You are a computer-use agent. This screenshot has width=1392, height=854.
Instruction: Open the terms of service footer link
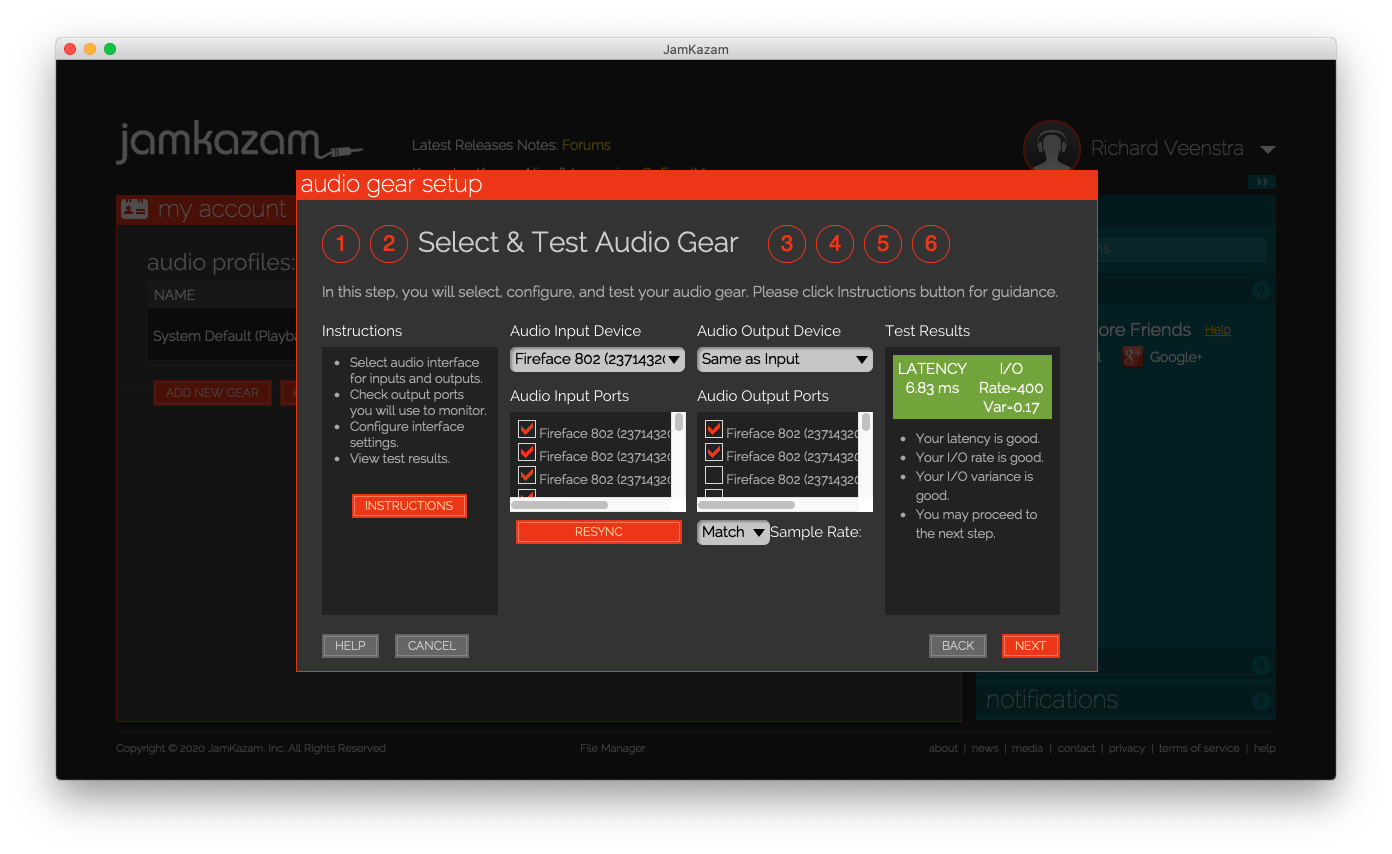coord(1199,748)
